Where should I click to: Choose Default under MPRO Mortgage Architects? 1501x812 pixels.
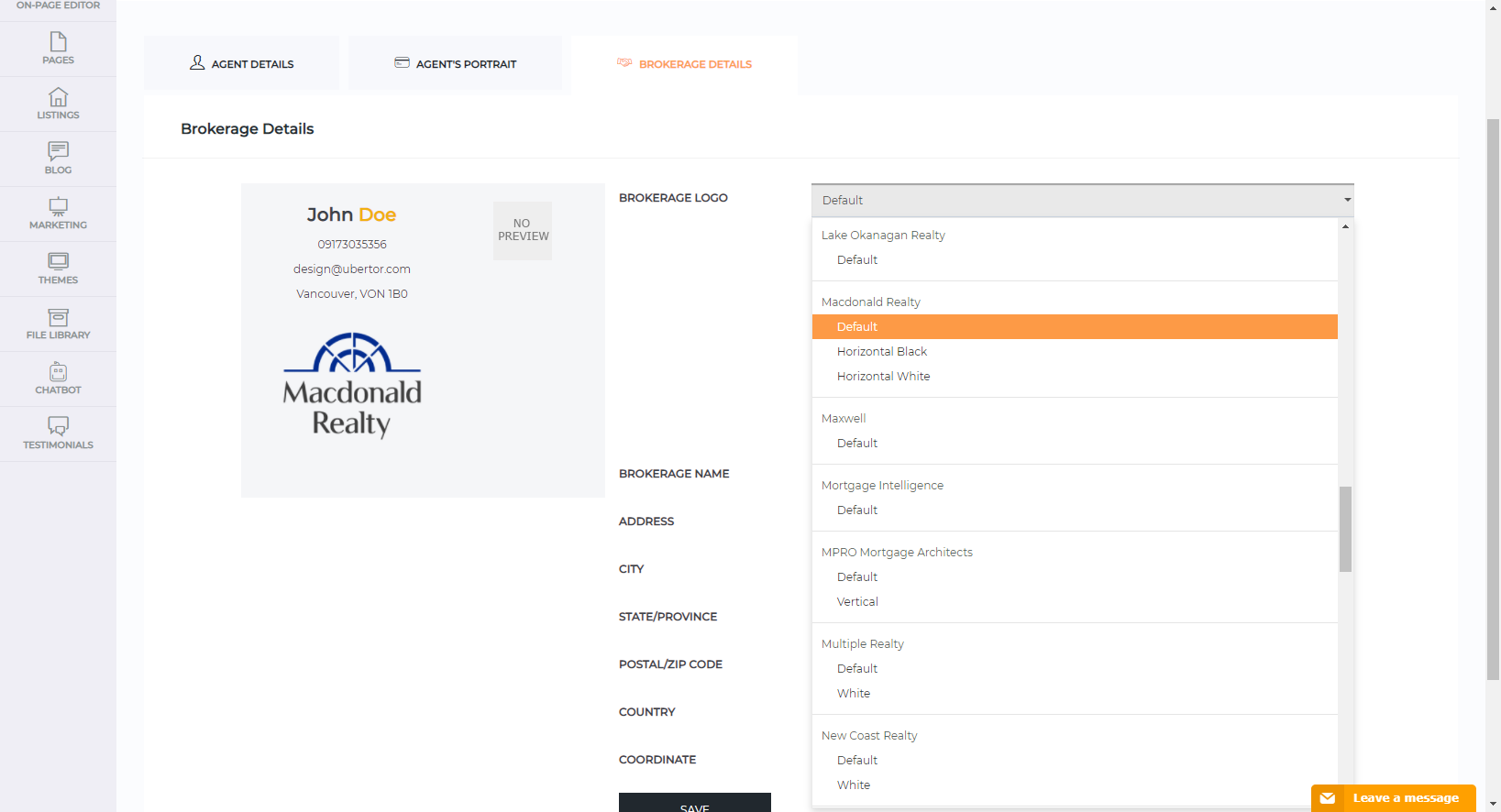1075,577
